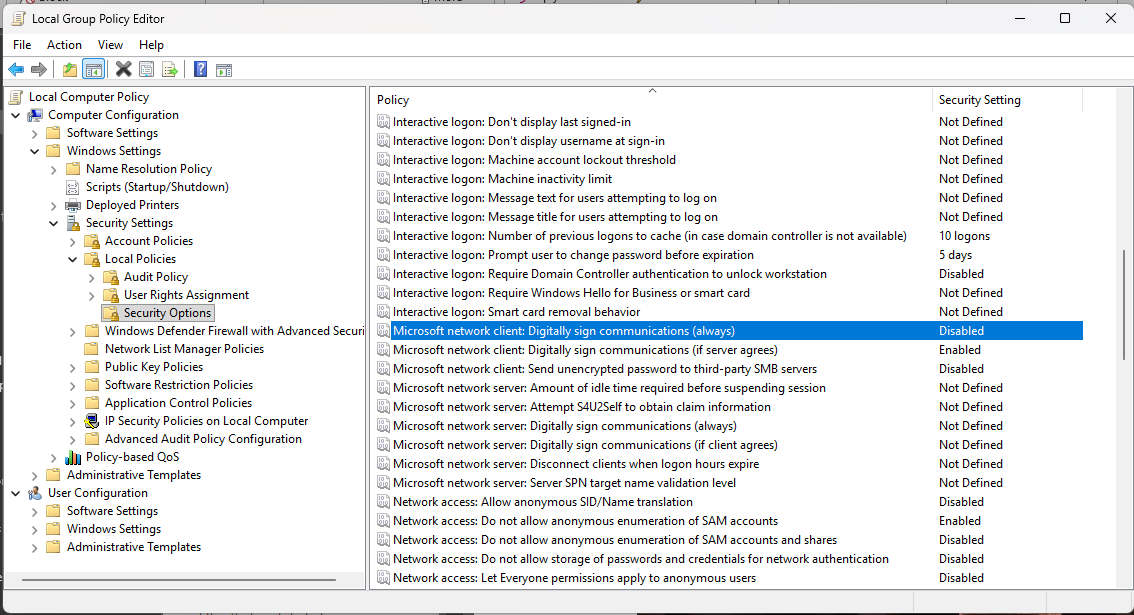Click the Security Settings shield icon
Image resolution: width=1134 pixels, height=615 pixels.
coord(73,223)
